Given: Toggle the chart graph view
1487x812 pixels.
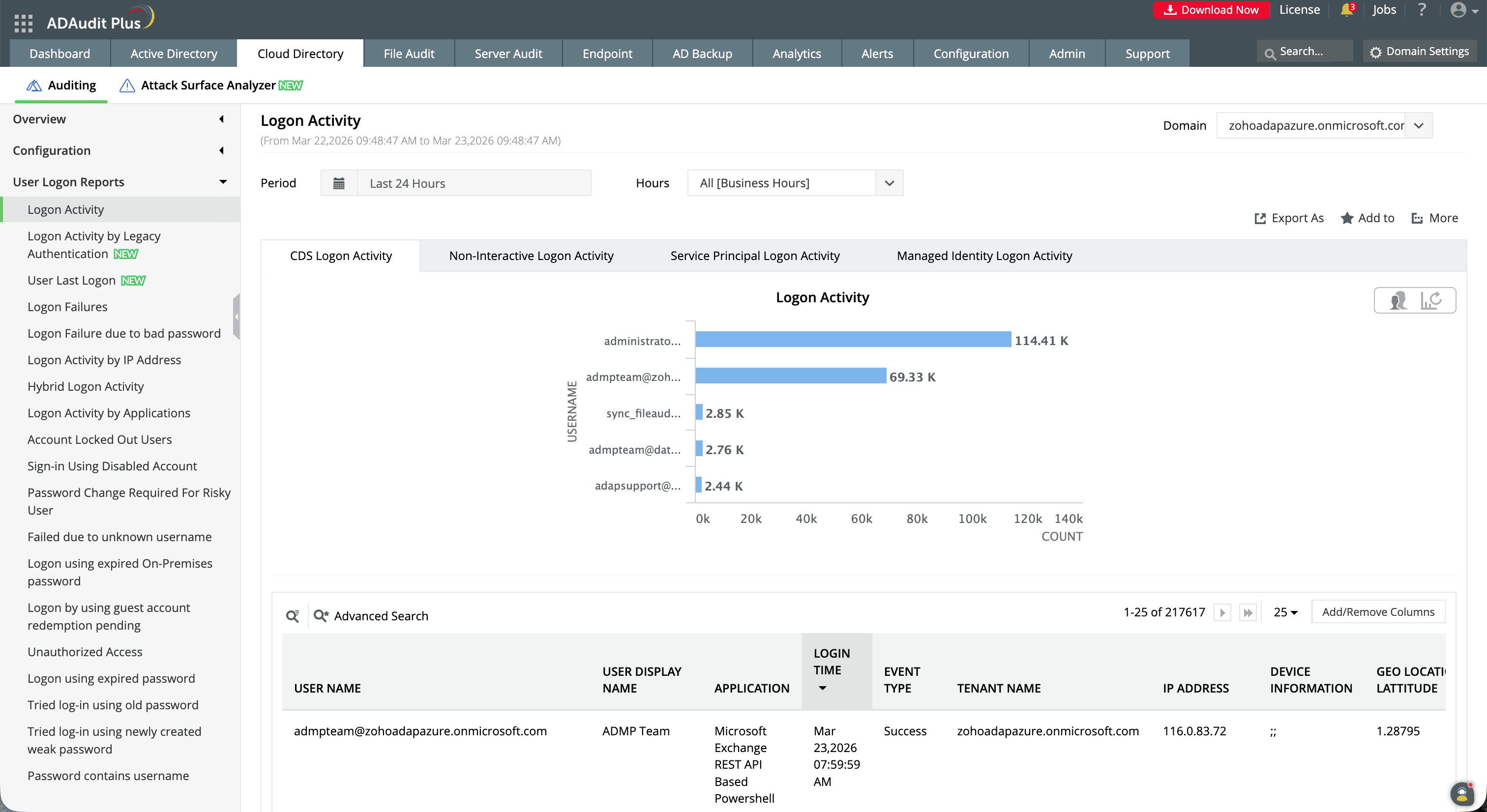Looking at the screenshot, I should click(x=1431, y=300).
